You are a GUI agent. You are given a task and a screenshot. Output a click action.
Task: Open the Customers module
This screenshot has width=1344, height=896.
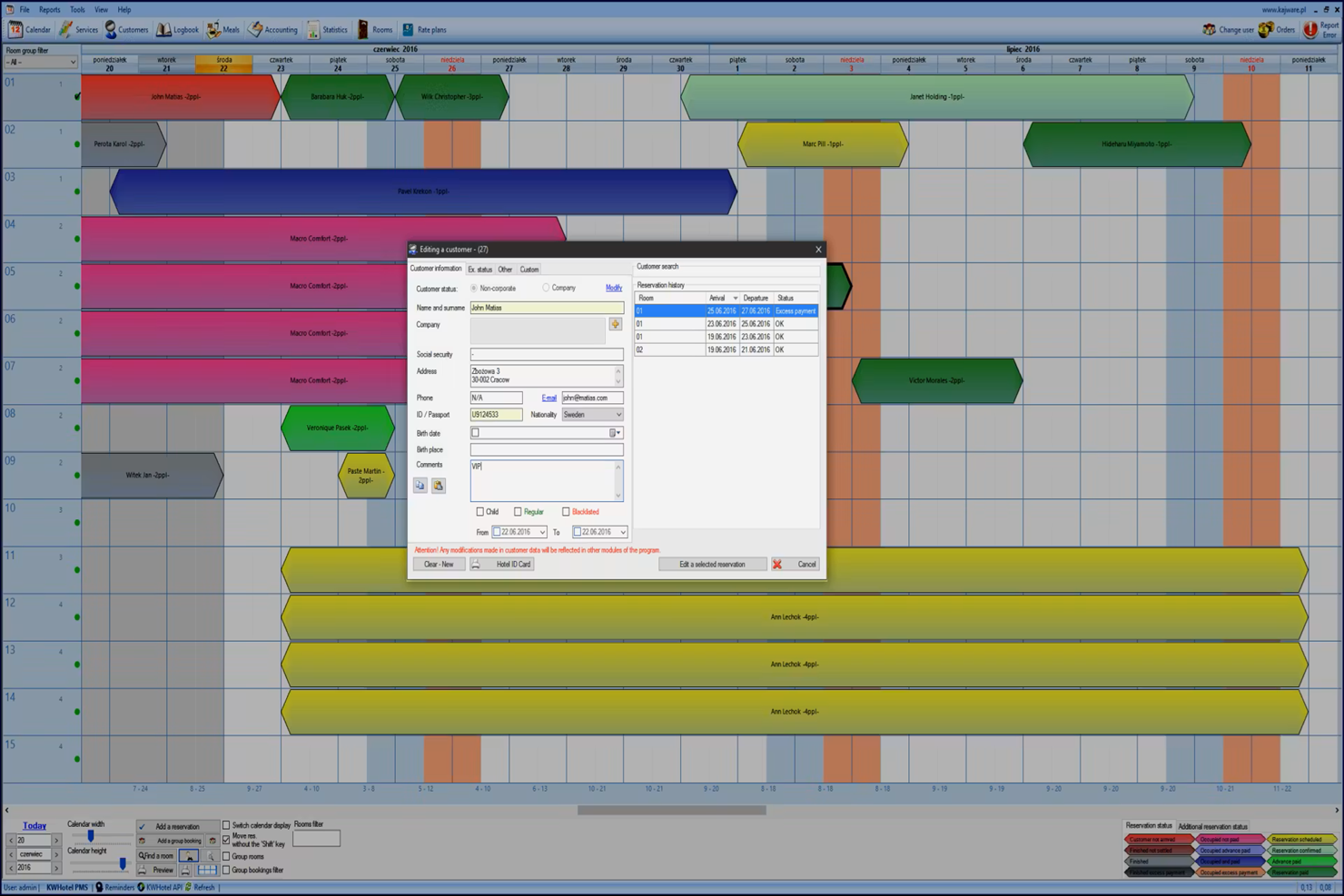pyautogui.click(x=126, y=30)
